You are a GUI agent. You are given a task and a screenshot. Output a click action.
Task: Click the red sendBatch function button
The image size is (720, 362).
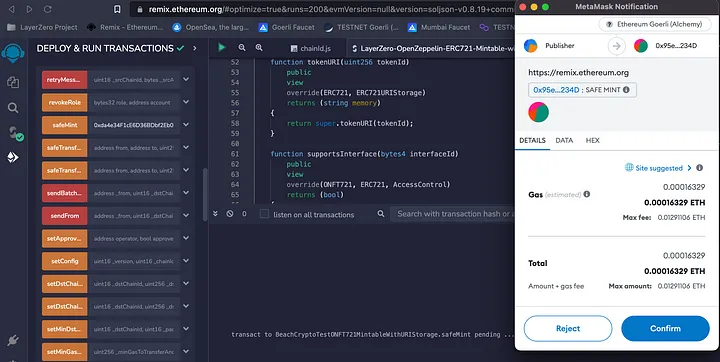(x=64, y=192)
